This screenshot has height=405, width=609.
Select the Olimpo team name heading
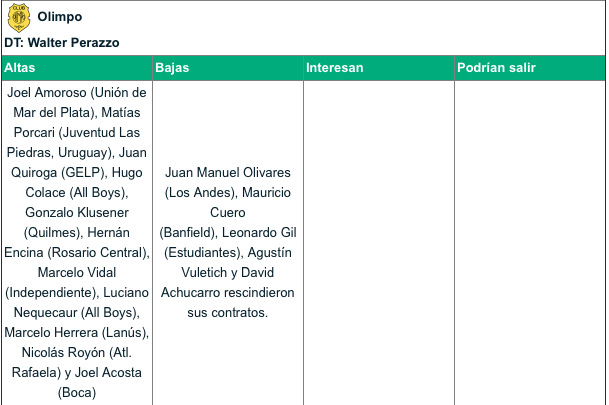pos(60,17)
